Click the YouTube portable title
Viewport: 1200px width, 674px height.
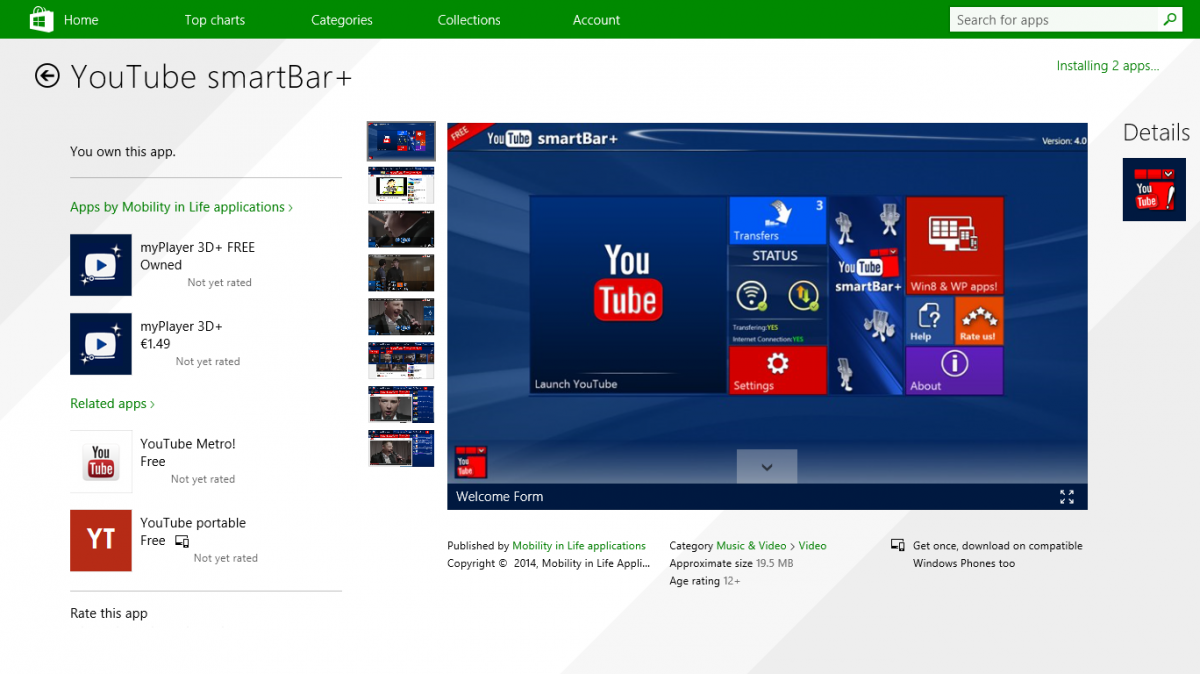[x=193, y=523]
